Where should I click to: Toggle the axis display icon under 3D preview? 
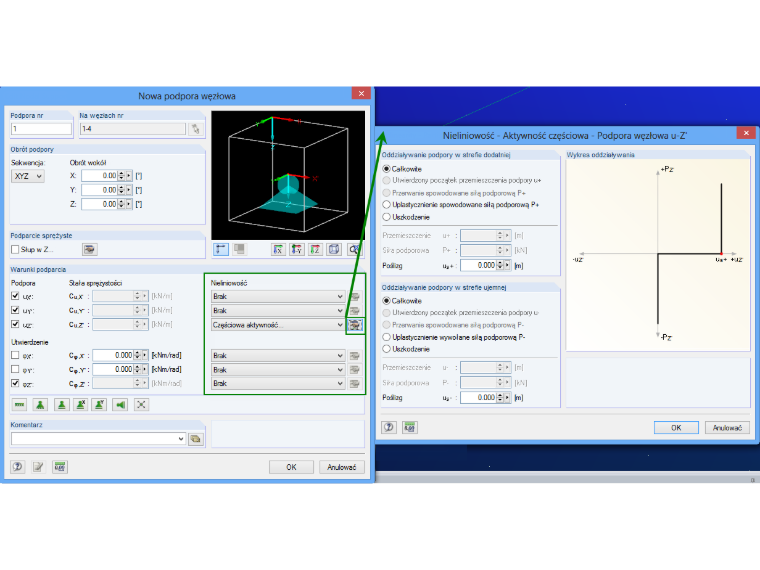[221, 250]
